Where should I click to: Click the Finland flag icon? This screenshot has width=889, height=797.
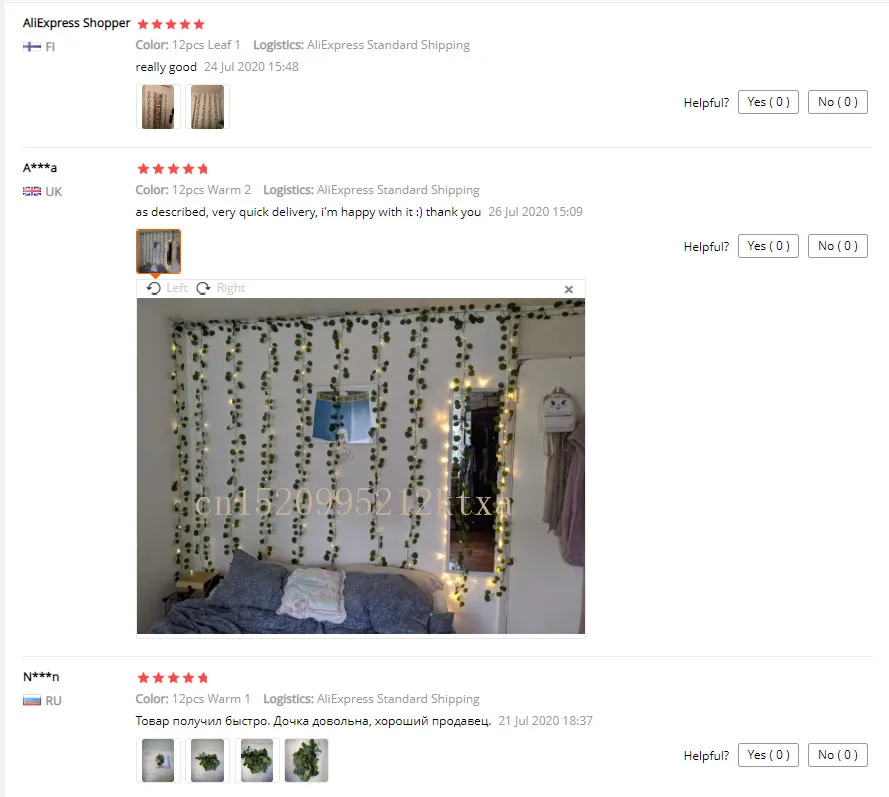32,46
